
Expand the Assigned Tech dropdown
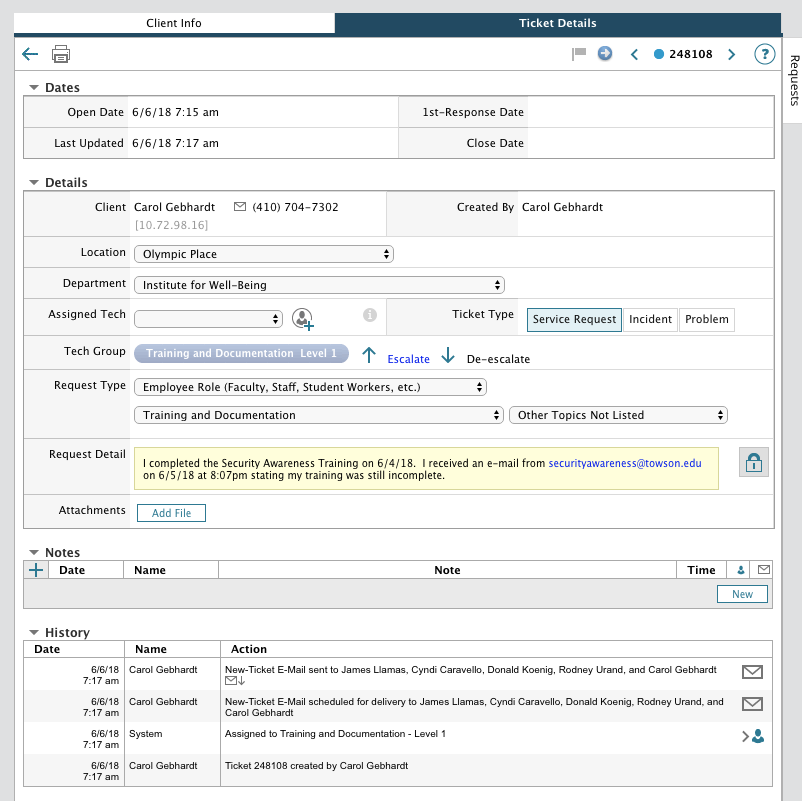point(209,319)
